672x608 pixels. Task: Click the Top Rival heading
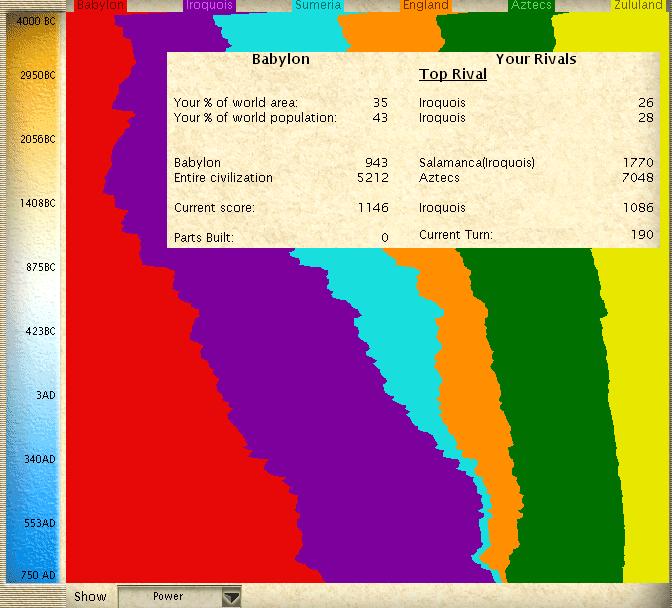(x=453, y=75)
